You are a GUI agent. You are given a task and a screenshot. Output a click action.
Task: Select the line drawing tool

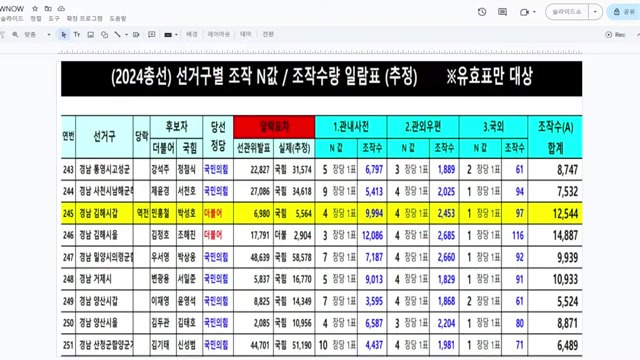(x=118, y=35)
